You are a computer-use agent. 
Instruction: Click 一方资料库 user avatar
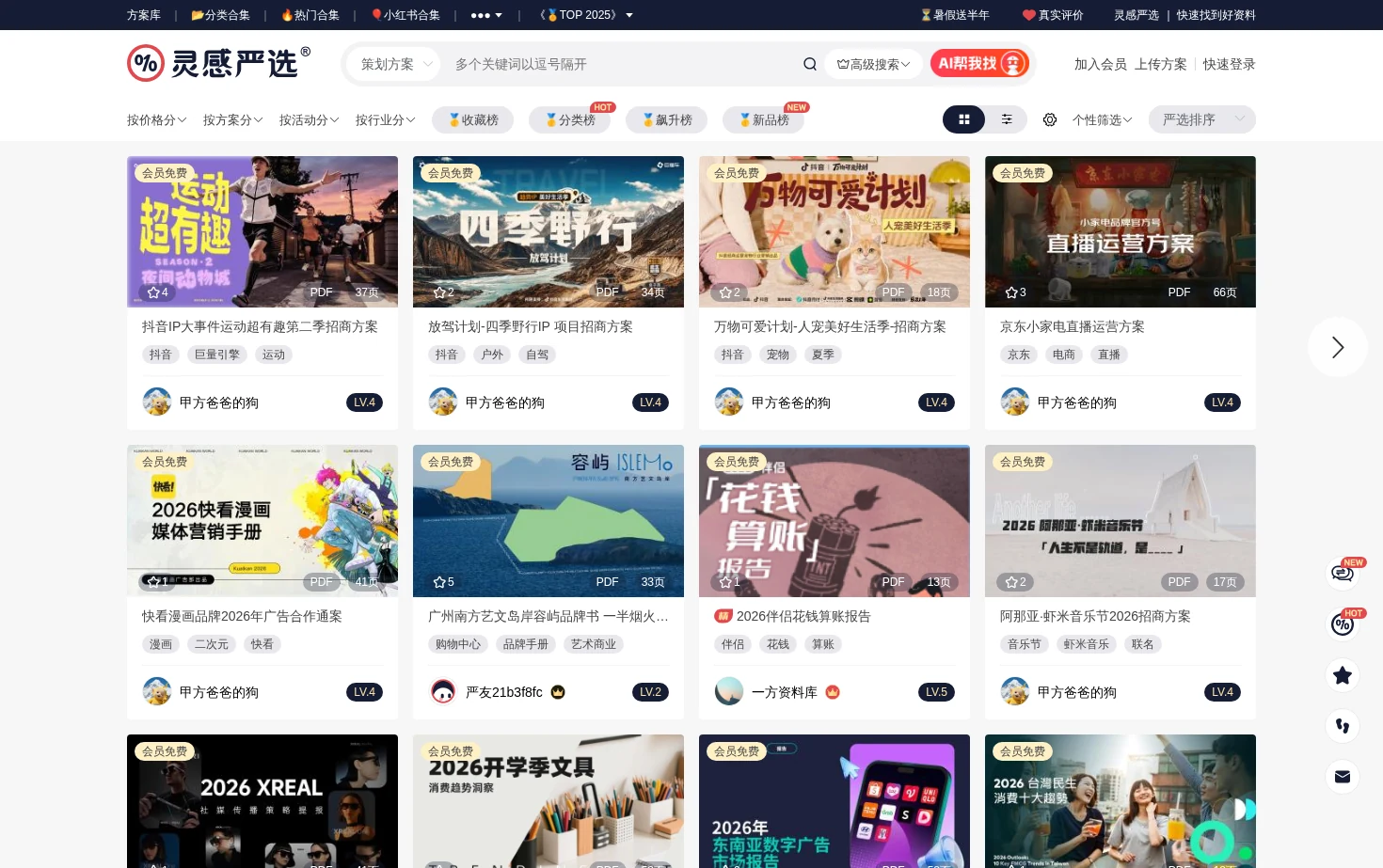(x=729, y=692)
